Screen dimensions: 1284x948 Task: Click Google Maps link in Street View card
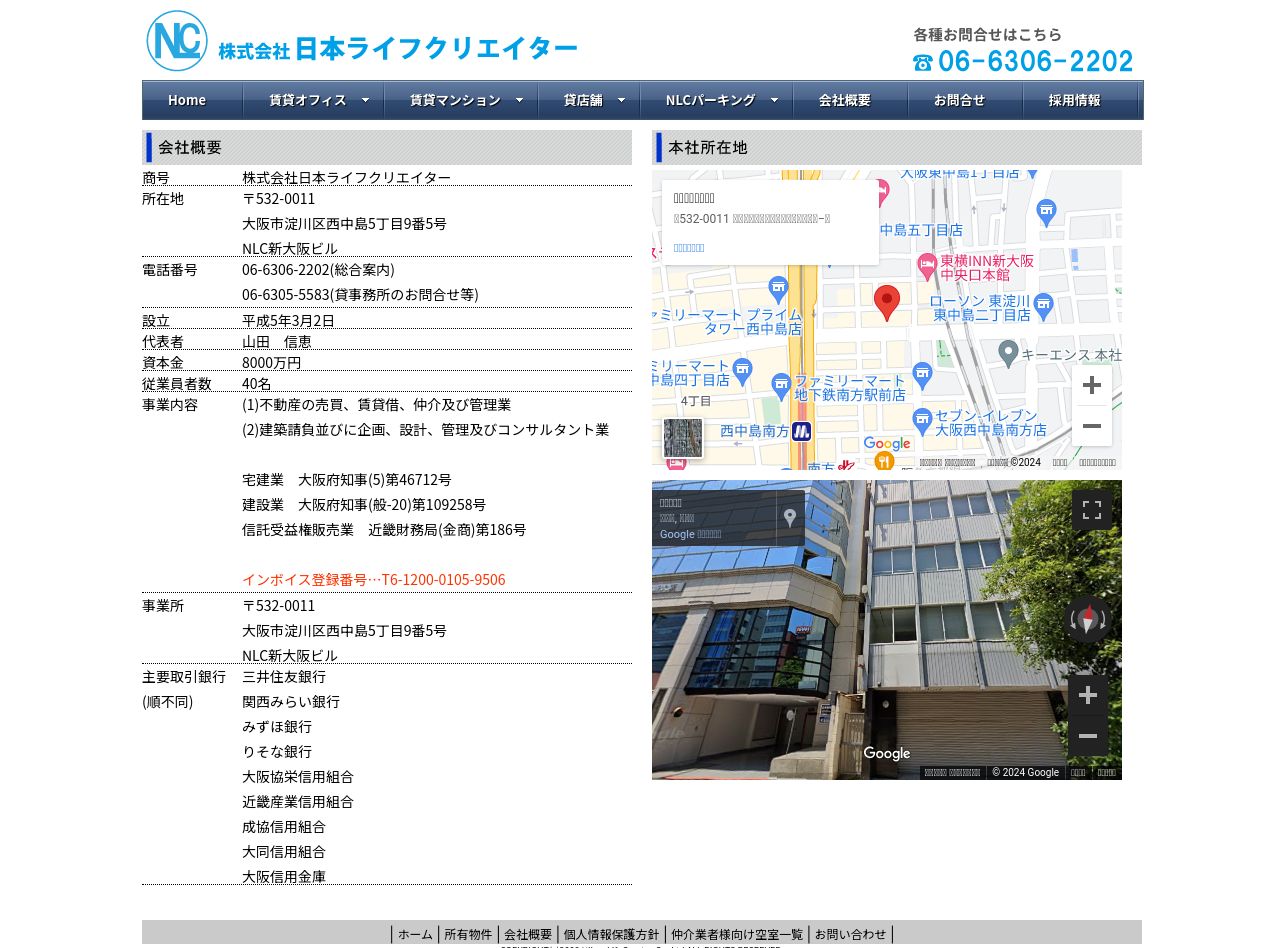point(690,534)
